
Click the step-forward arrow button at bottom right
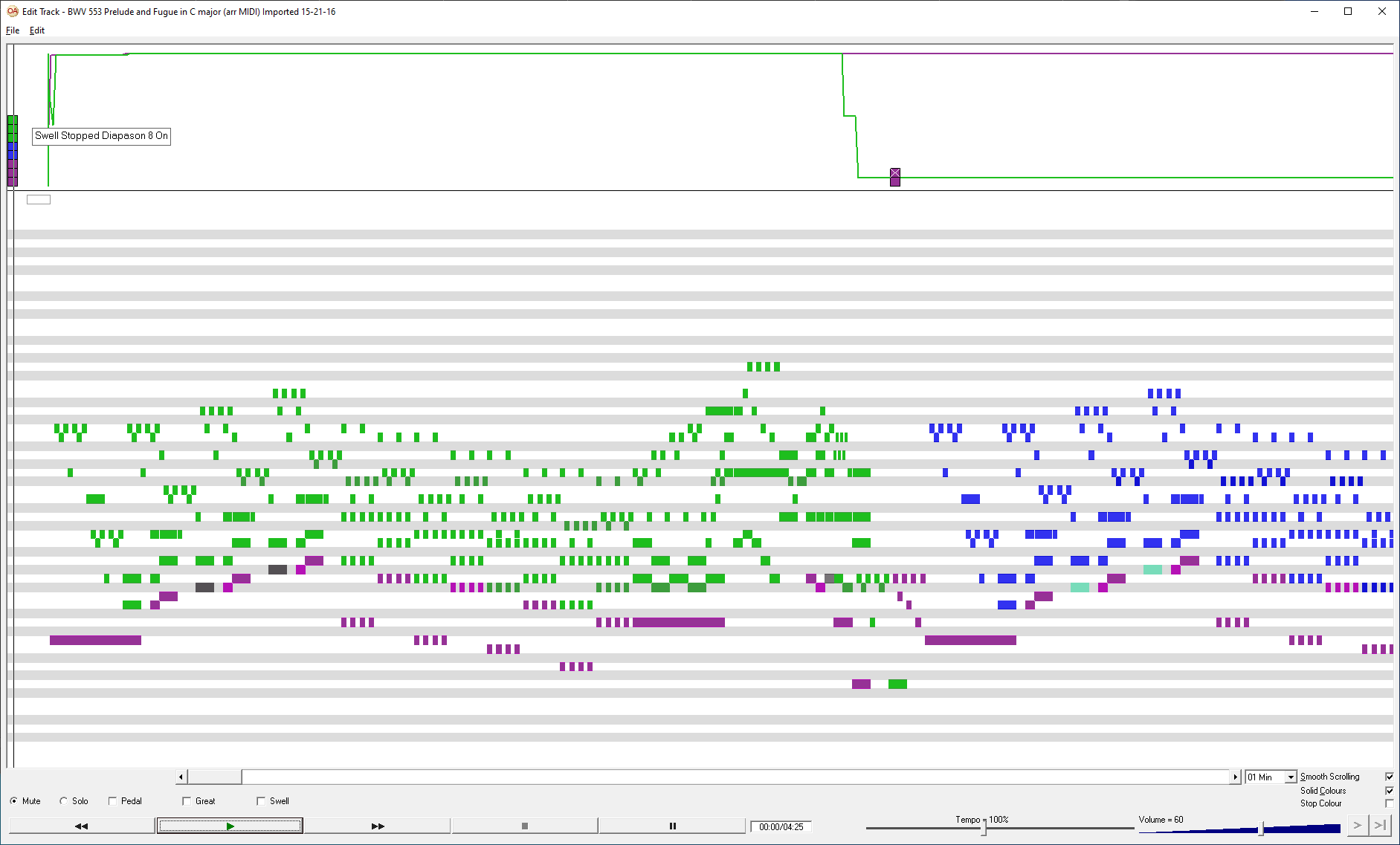click(x=1358, y=825)
